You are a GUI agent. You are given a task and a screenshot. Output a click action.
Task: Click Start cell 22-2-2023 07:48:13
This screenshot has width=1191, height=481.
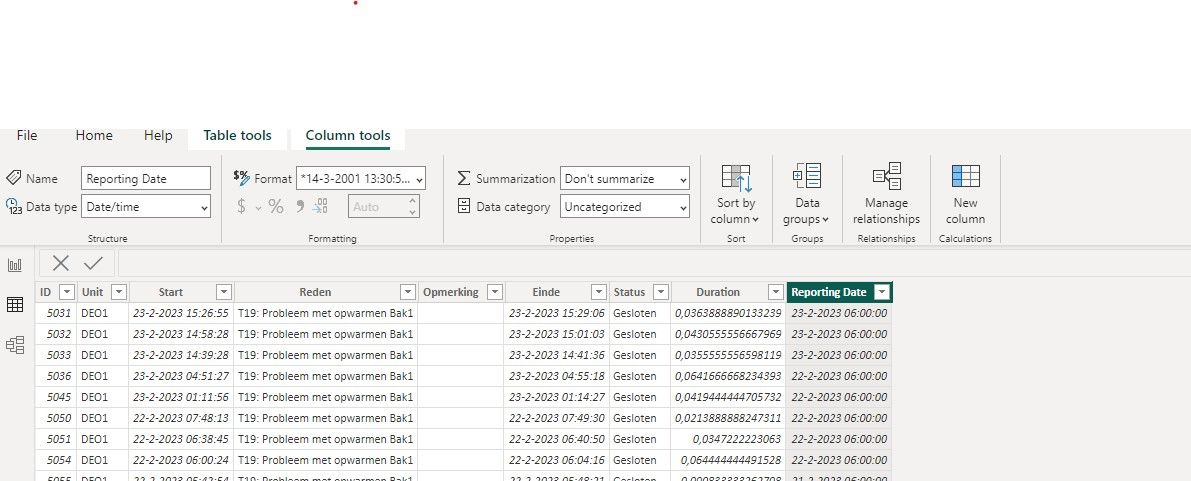181,418
